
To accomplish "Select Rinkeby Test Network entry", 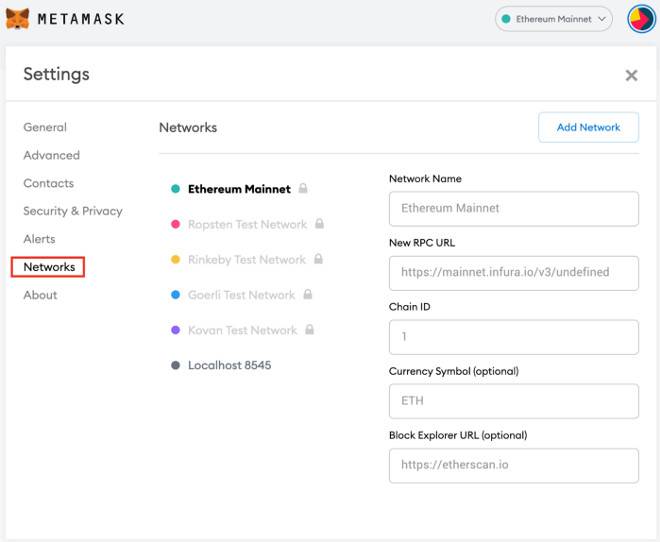I will click(247, 260).
